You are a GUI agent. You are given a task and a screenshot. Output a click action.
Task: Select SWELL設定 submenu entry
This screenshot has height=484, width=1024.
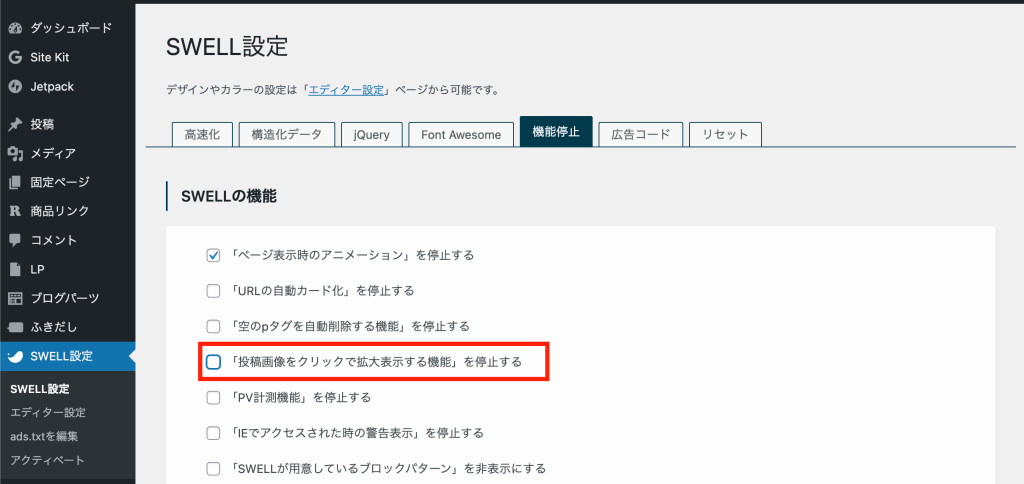(x=40, y=389)
